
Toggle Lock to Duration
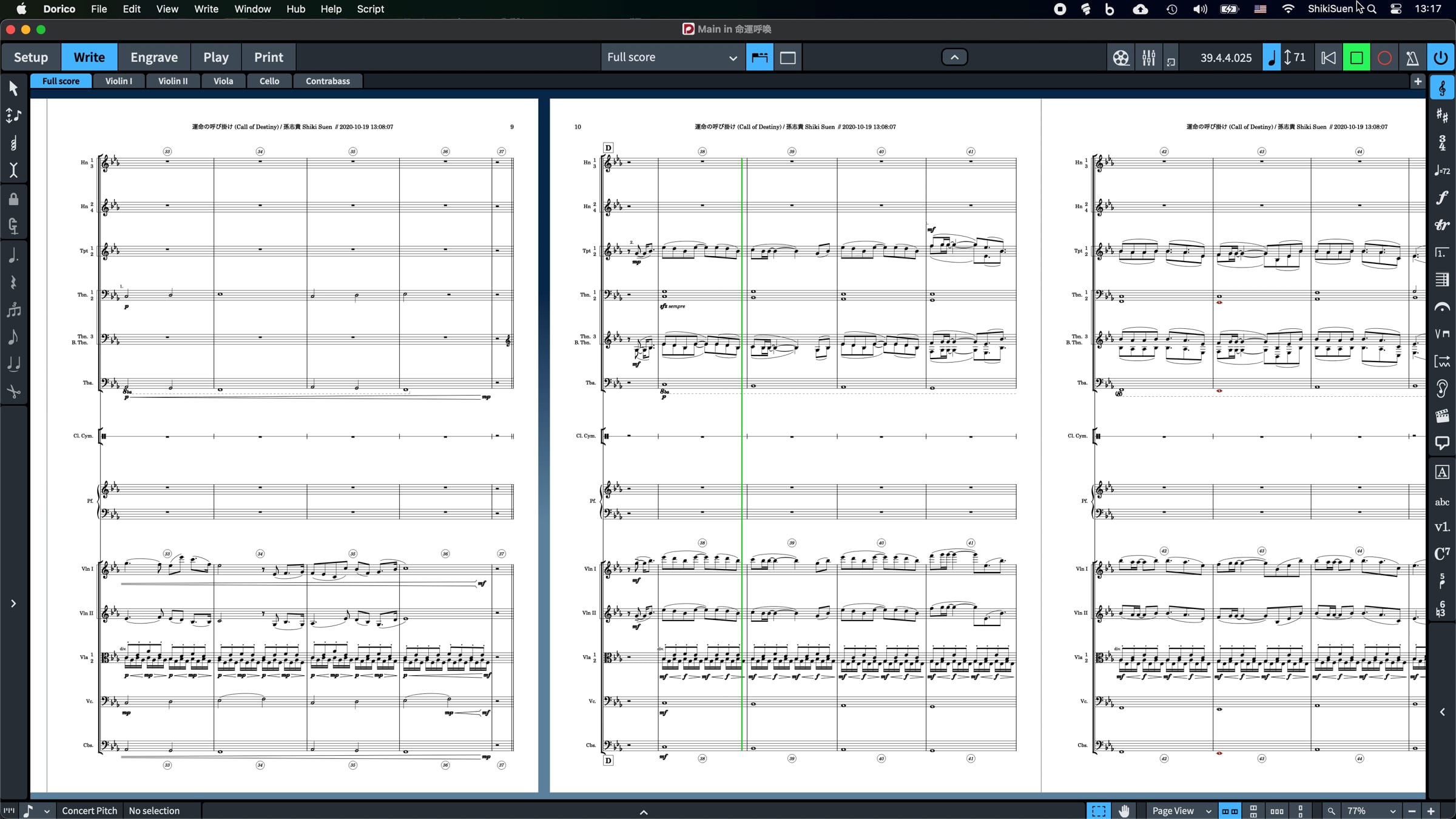coord(13,199)
